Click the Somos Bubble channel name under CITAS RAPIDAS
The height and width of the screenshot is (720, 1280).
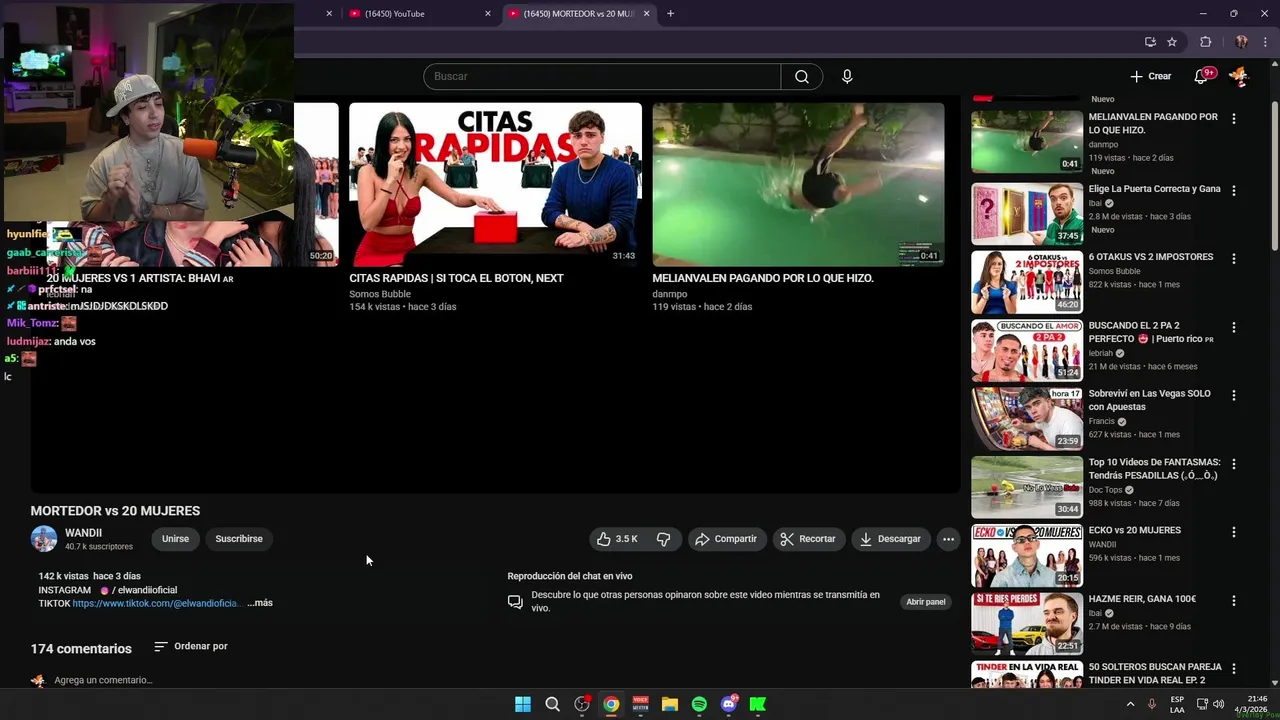(380, 294)
